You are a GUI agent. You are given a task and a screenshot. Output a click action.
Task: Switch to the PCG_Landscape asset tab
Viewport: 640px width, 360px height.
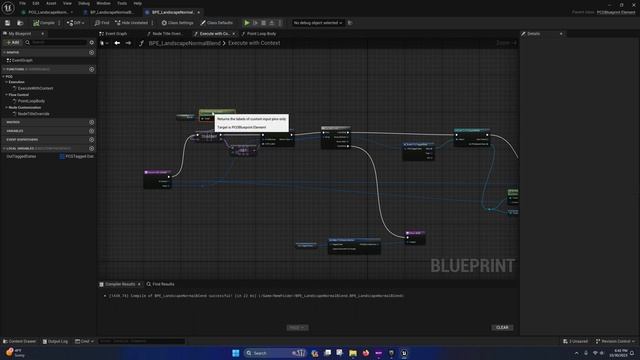pyautogui.click(x=48, y=12)
